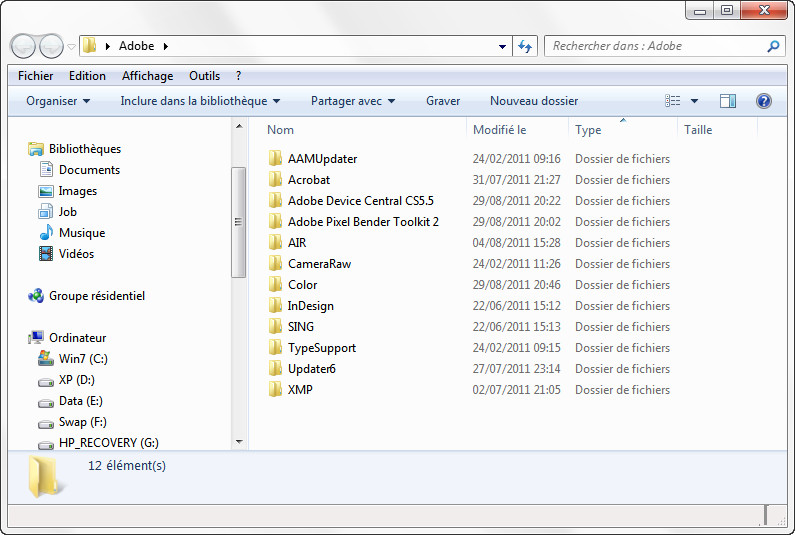Select the SING folder icon

click(x=275, y=327)
